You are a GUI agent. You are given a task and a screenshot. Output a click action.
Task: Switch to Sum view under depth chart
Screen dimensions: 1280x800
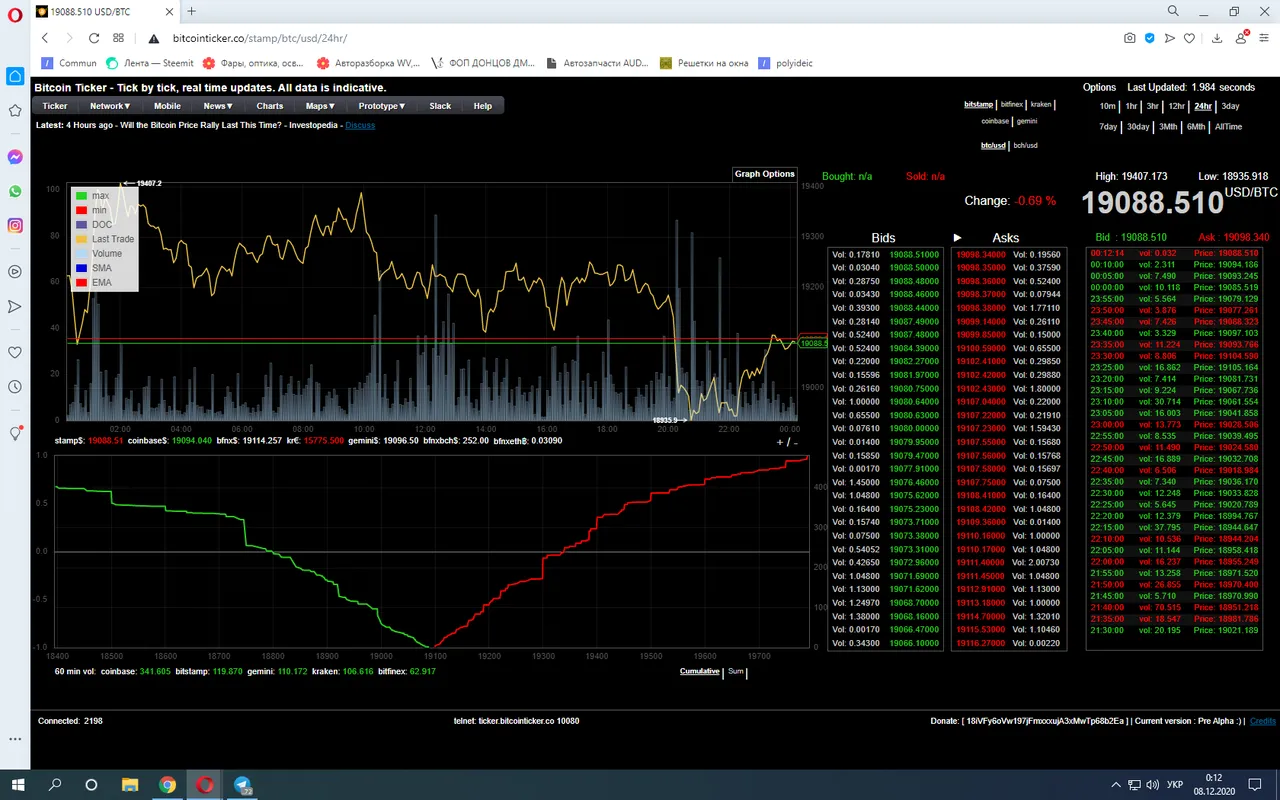click(735, 671)
